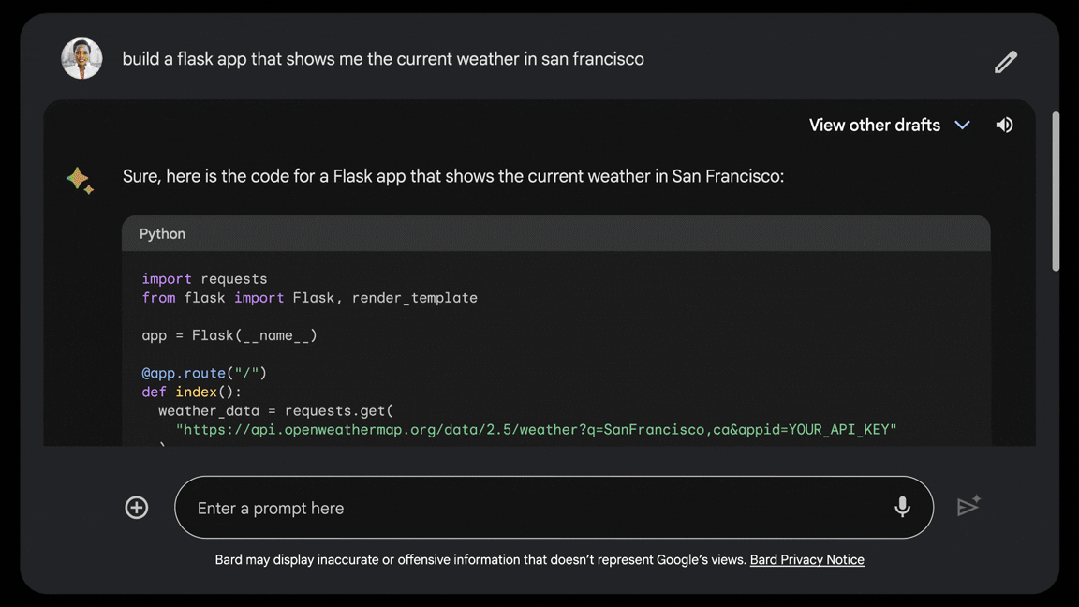Click the microphone icon for voice input
The height and width of the screenshot is (607, 1079).
point(902,507)
